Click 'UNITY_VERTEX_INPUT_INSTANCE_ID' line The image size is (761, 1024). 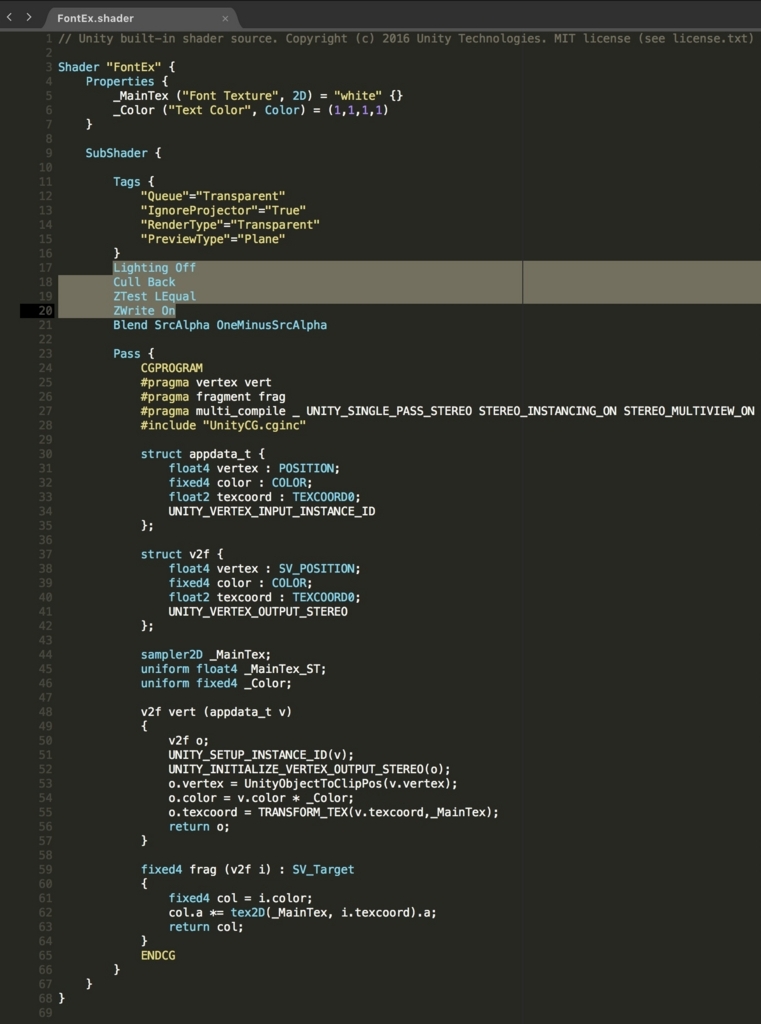(272, 511)
